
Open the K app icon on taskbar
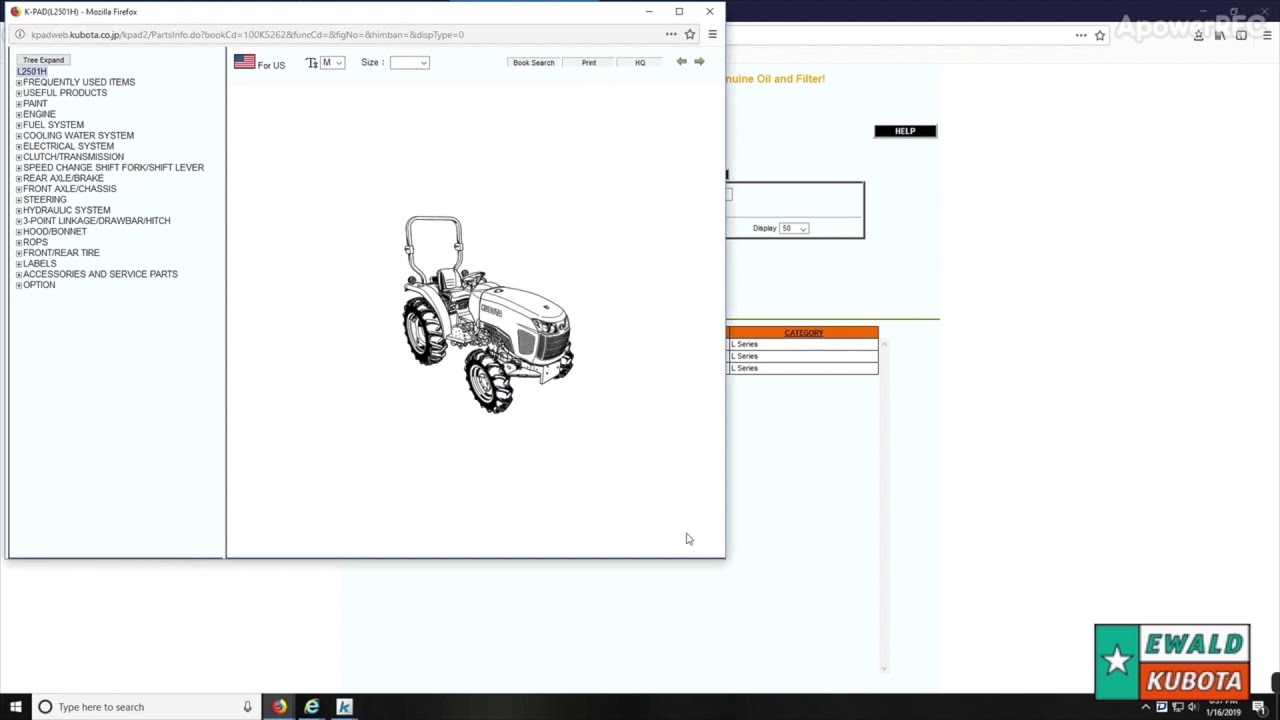[345, 707]
